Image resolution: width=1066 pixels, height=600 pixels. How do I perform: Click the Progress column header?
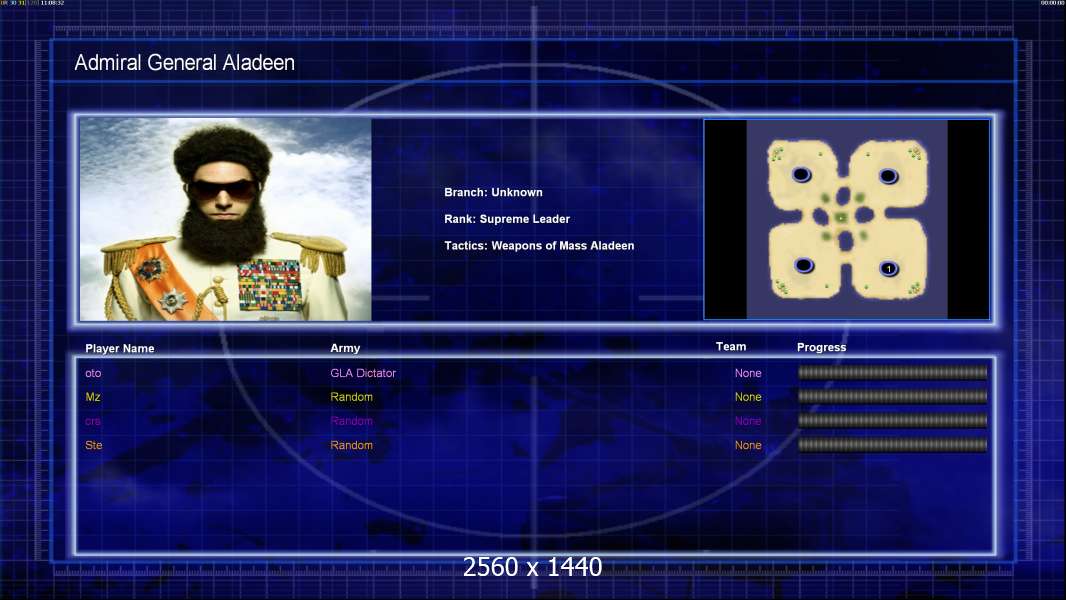click(x=821, y=347)
